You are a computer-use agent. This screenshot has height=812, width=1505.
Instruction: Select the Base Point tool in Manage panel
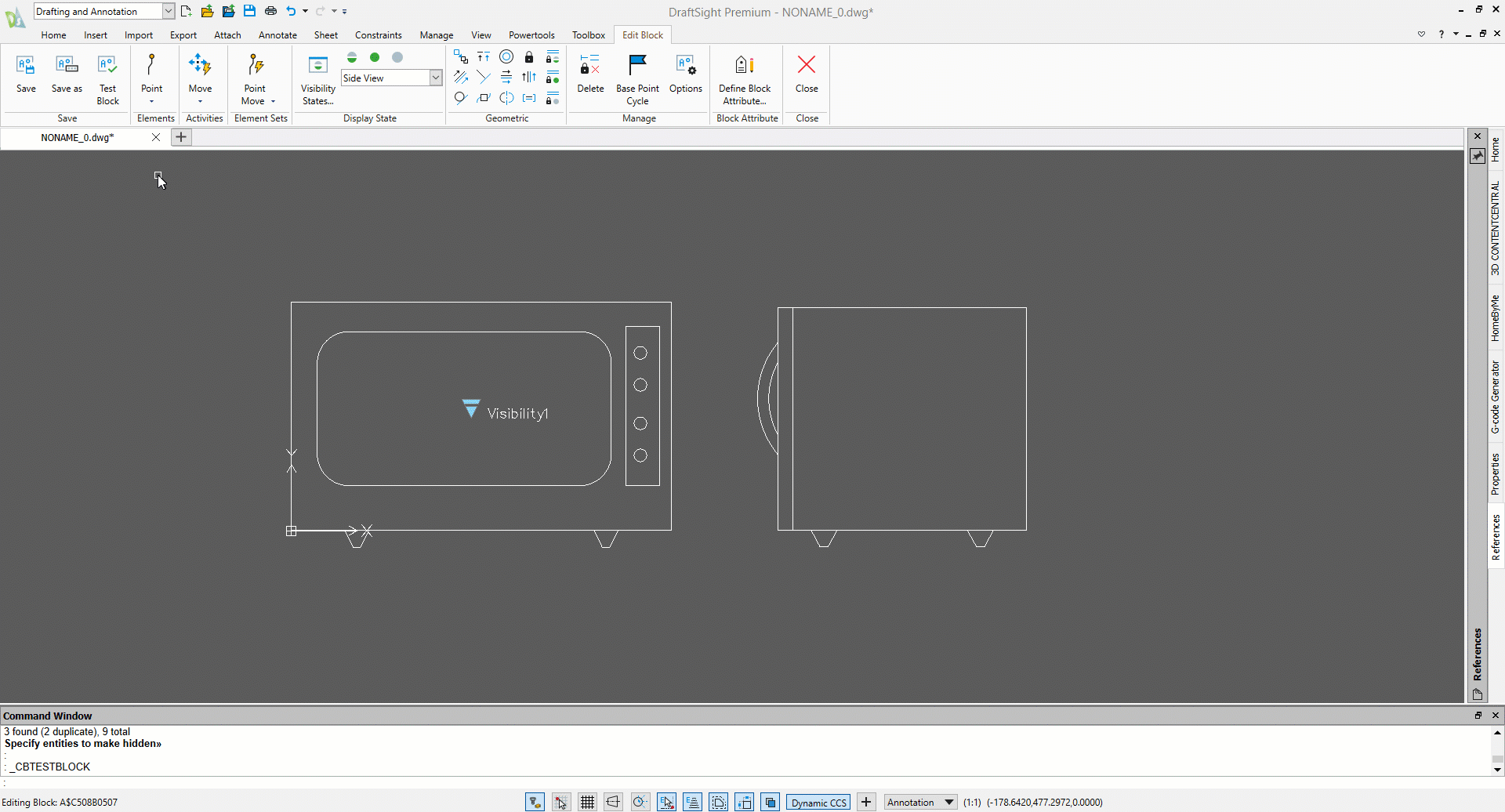point(637,78)
